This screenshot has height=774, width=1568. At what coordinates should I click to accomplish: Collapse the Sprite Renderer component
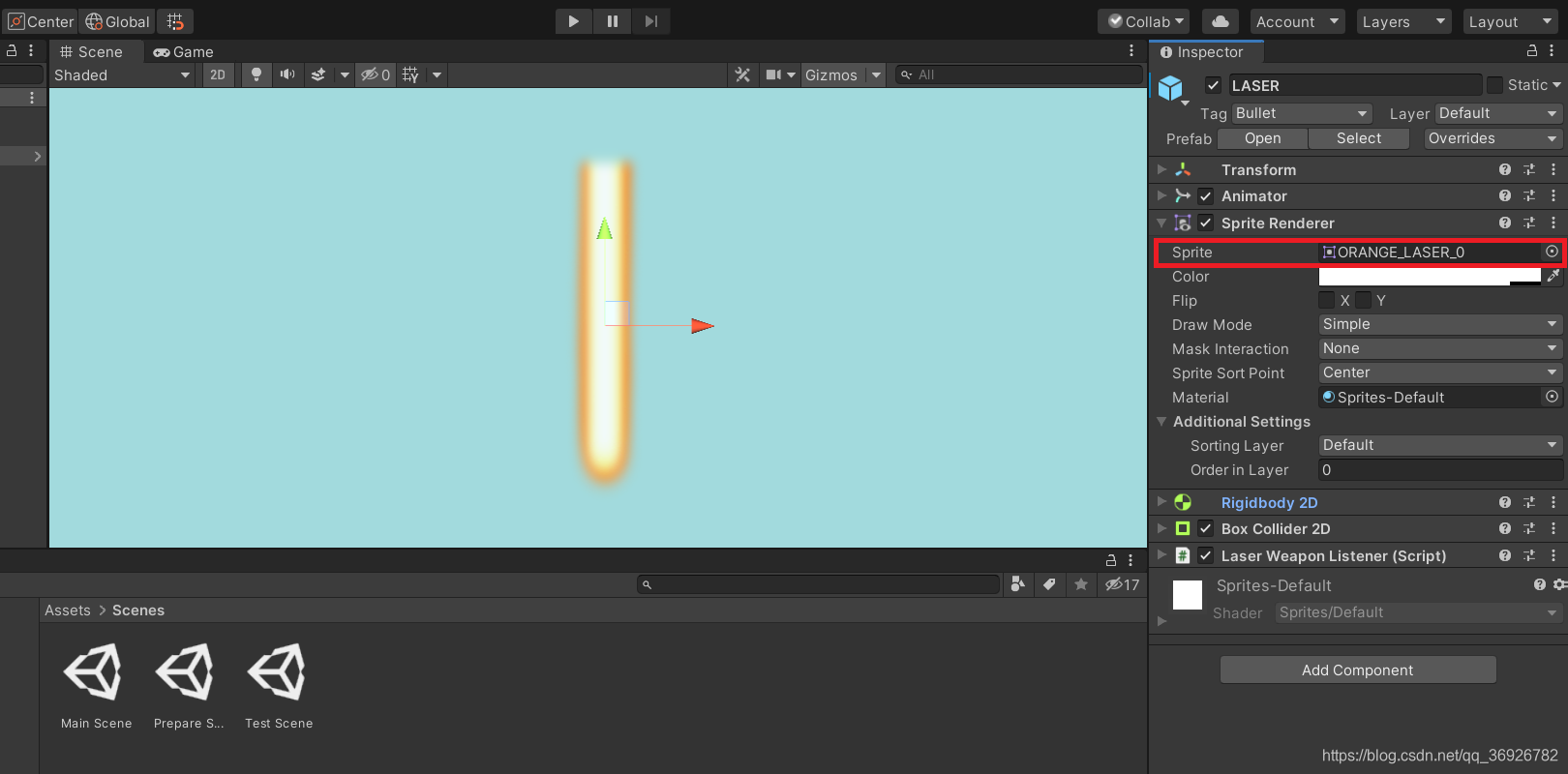pyautogui.click(x=1161, y=223)
